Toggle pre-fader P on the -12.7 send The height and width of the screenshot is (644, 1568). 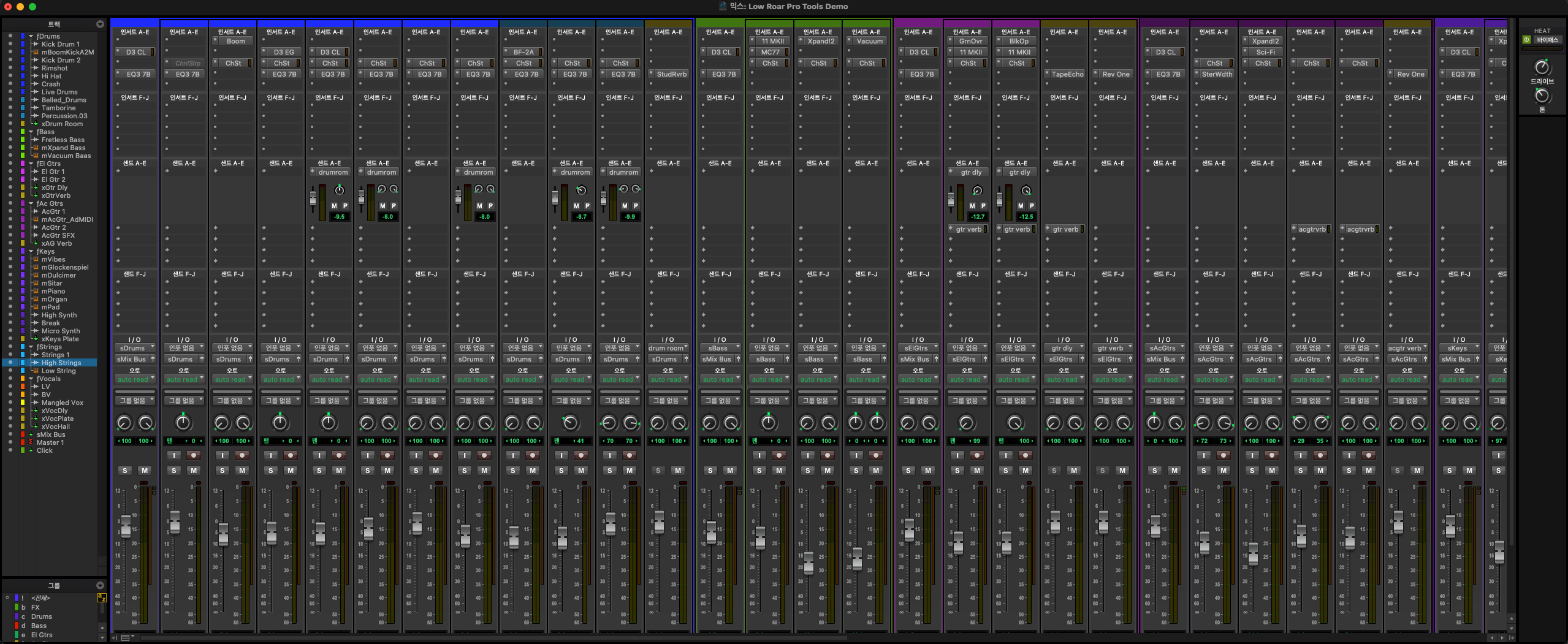[x=983, y=206]
